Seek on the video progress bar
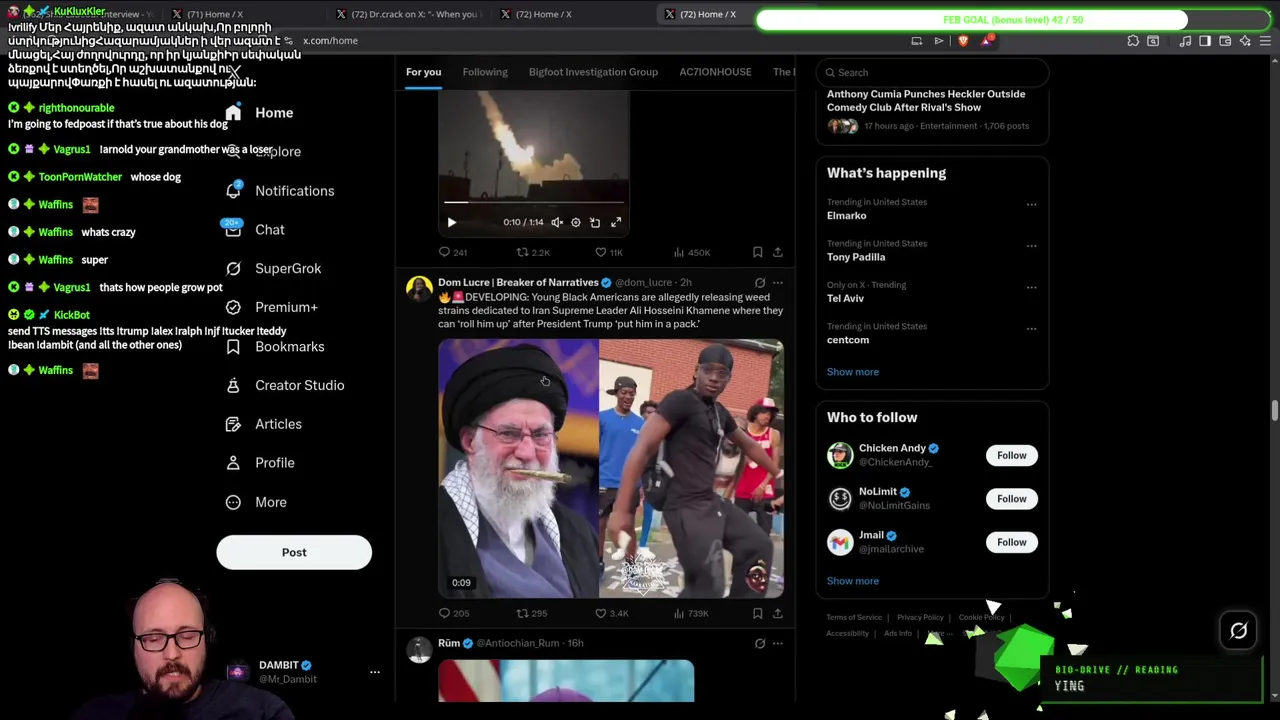The width and height of the screenshot is (1280, 720). (x=534, y=203)
